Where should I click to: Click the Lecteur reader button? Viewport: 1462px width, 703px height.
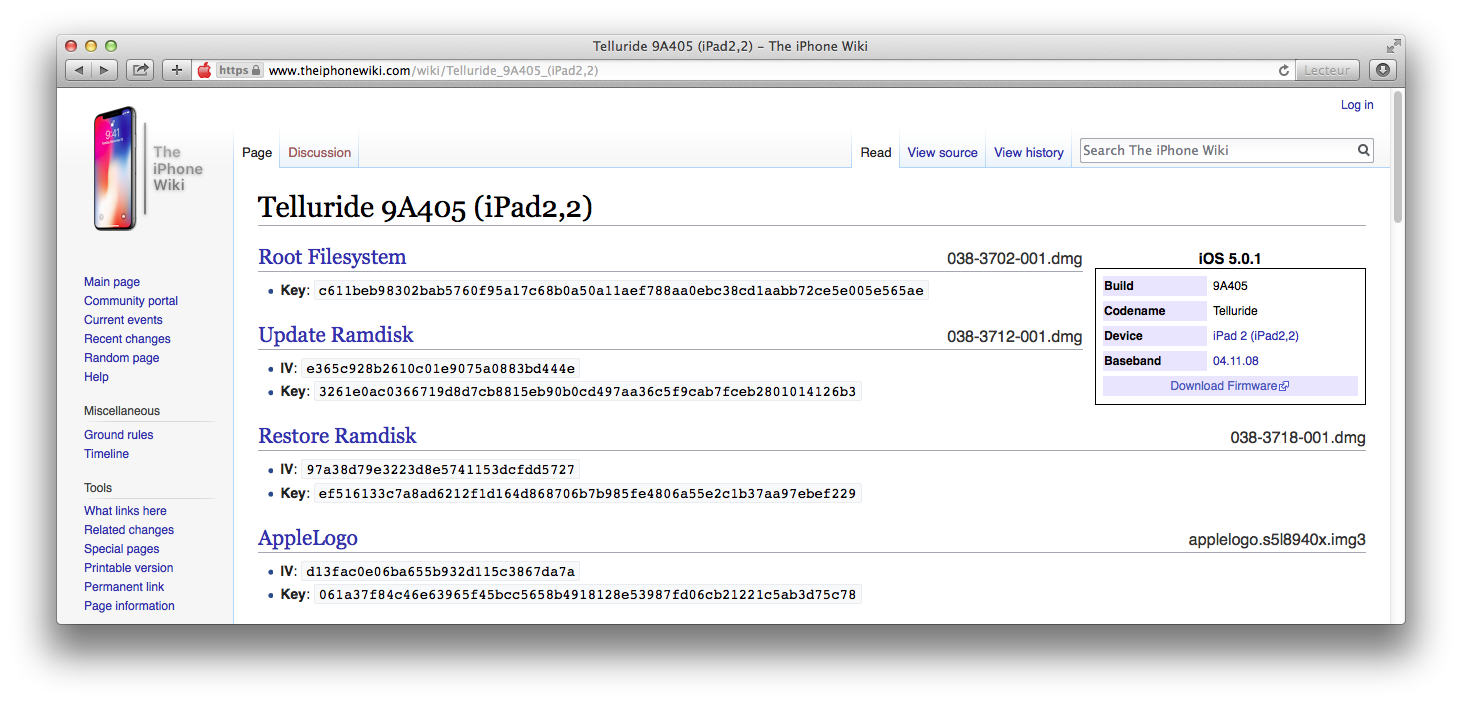(x=1327, y=70)
